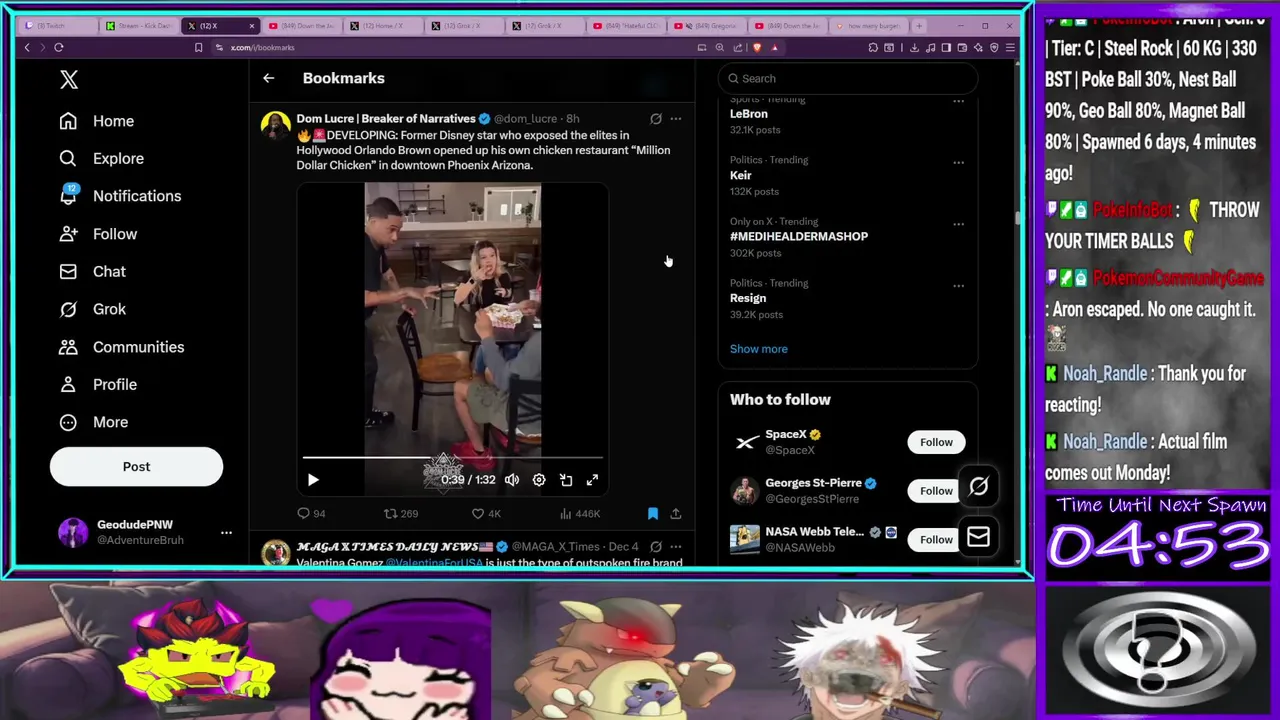
Task: Open more options for #MEDIHEALDERMASHOP trend
Action: coord(958,224)
